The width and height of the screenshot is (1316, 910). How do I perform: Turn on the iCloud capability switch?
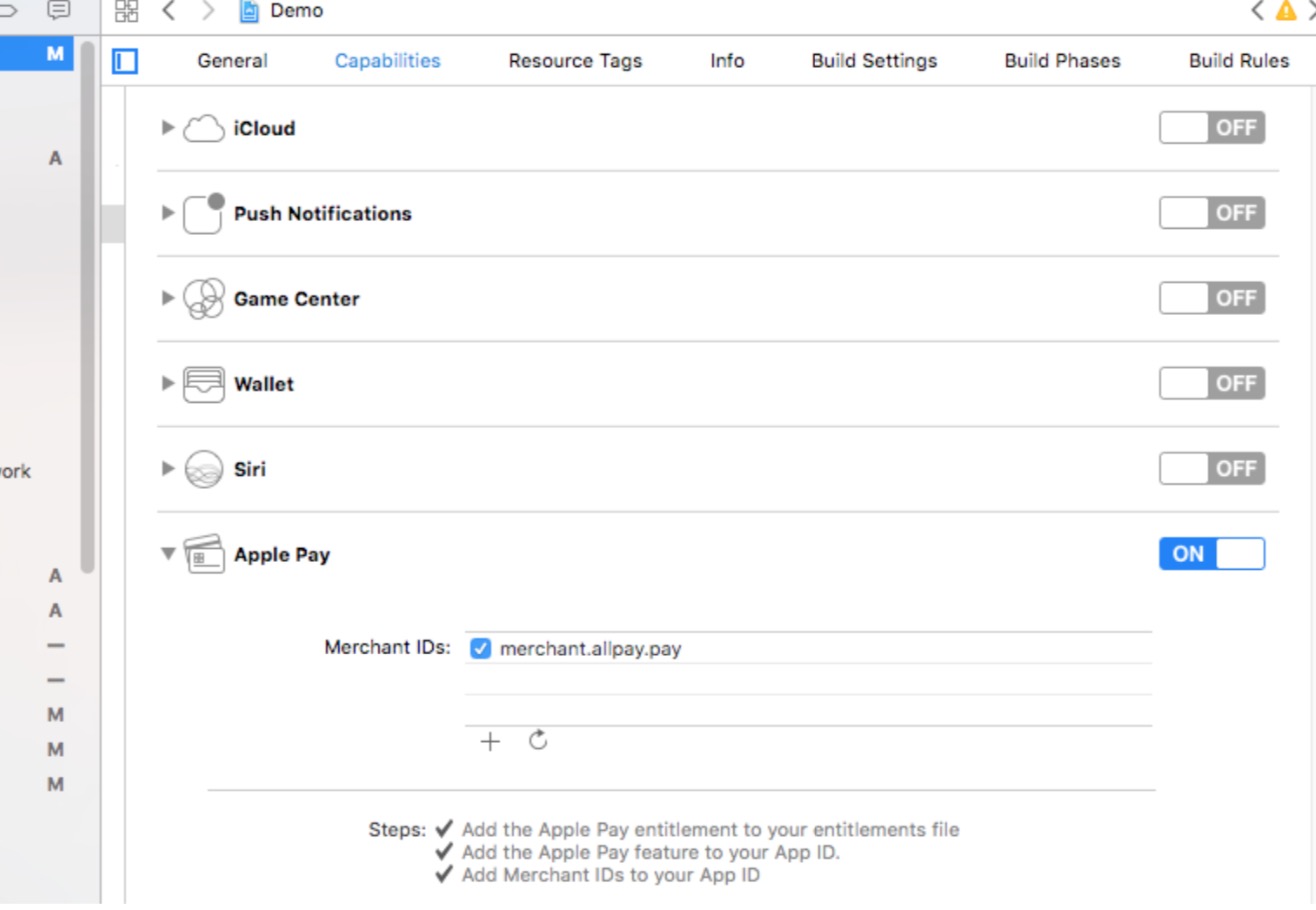click(1211, 128)
